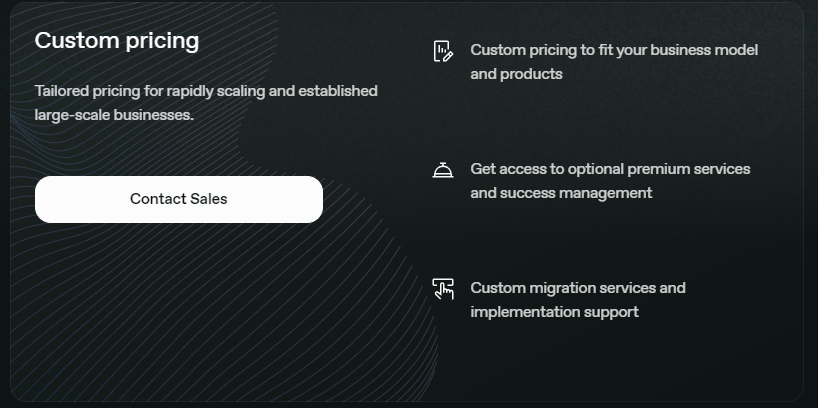
Task: Click the "large-scale businesses." text line
Action: [x=114, y=115]
